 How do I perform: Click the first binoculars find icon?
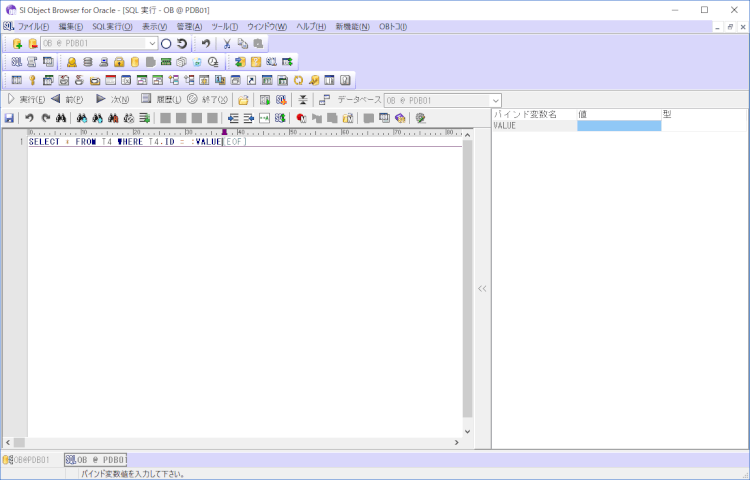(x=61, y=118)
